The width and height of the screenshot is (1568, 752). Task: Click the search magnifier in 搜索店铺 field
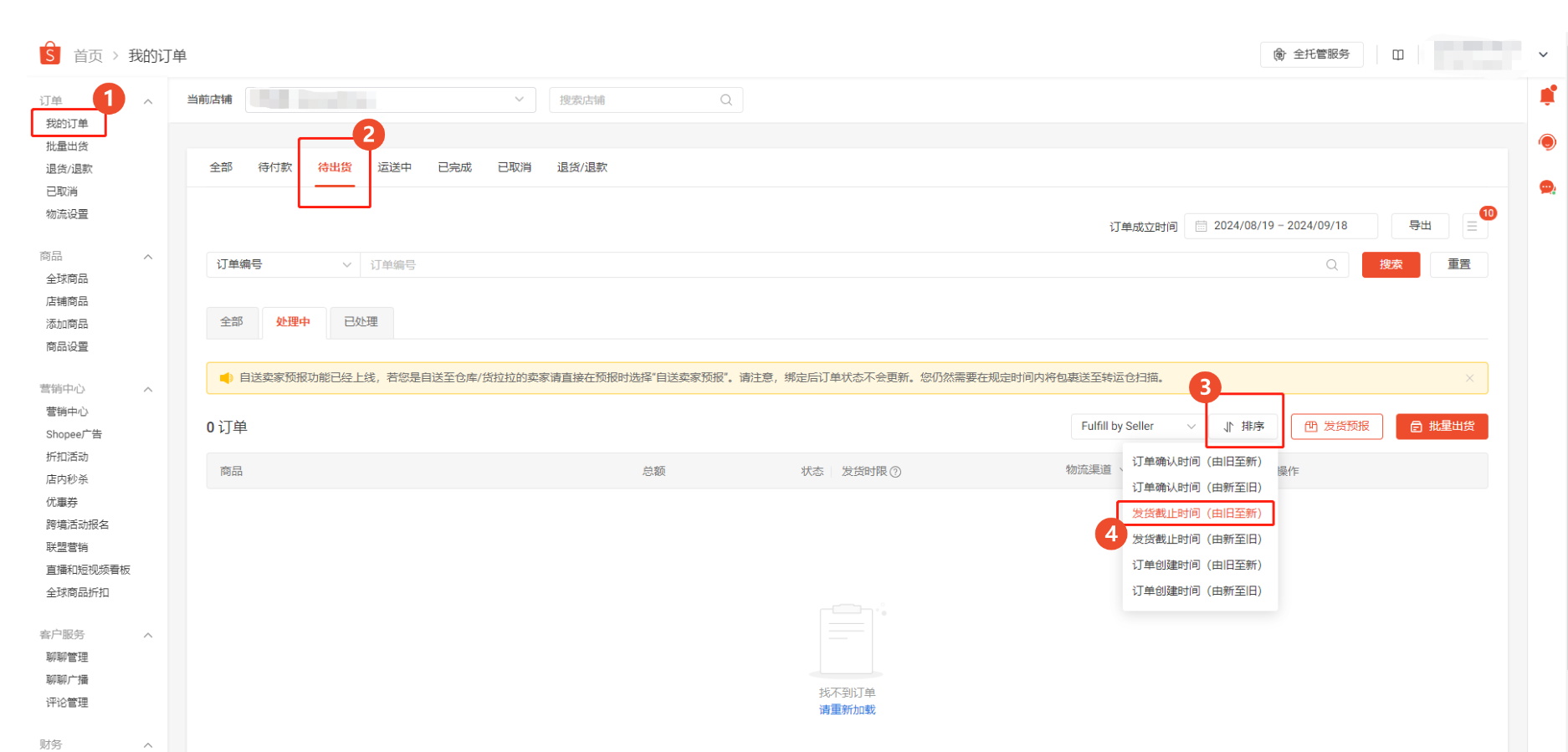[725, 100]
